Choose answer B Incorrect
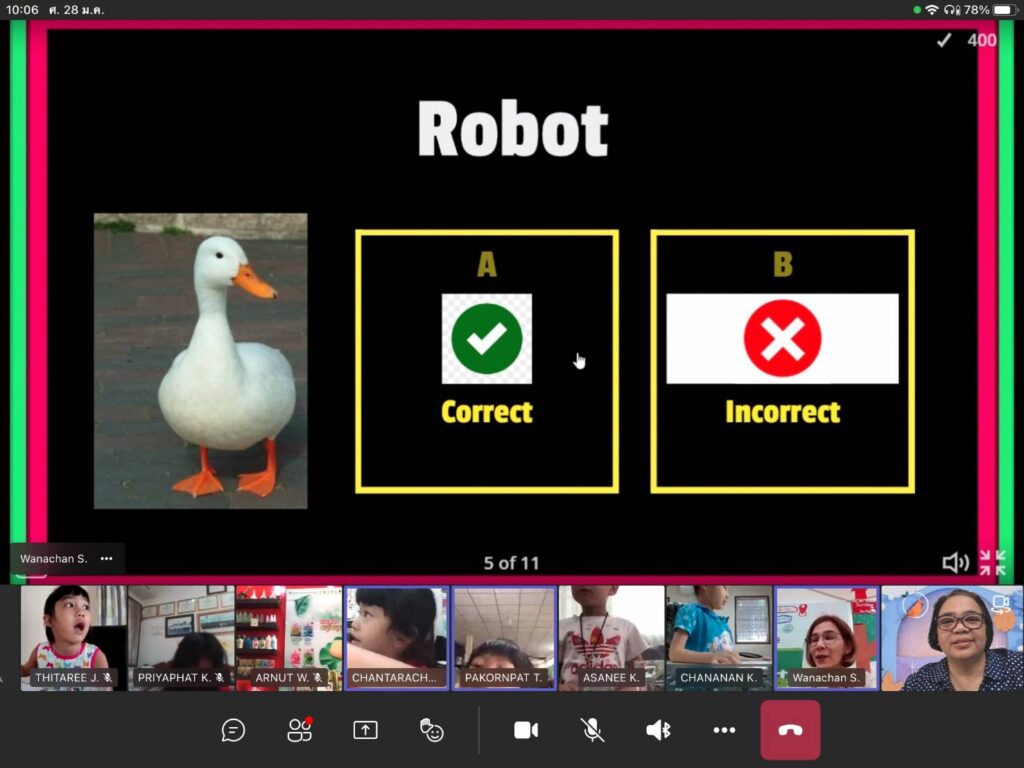Screen dimensions: 1024x768 click(782, 361)
